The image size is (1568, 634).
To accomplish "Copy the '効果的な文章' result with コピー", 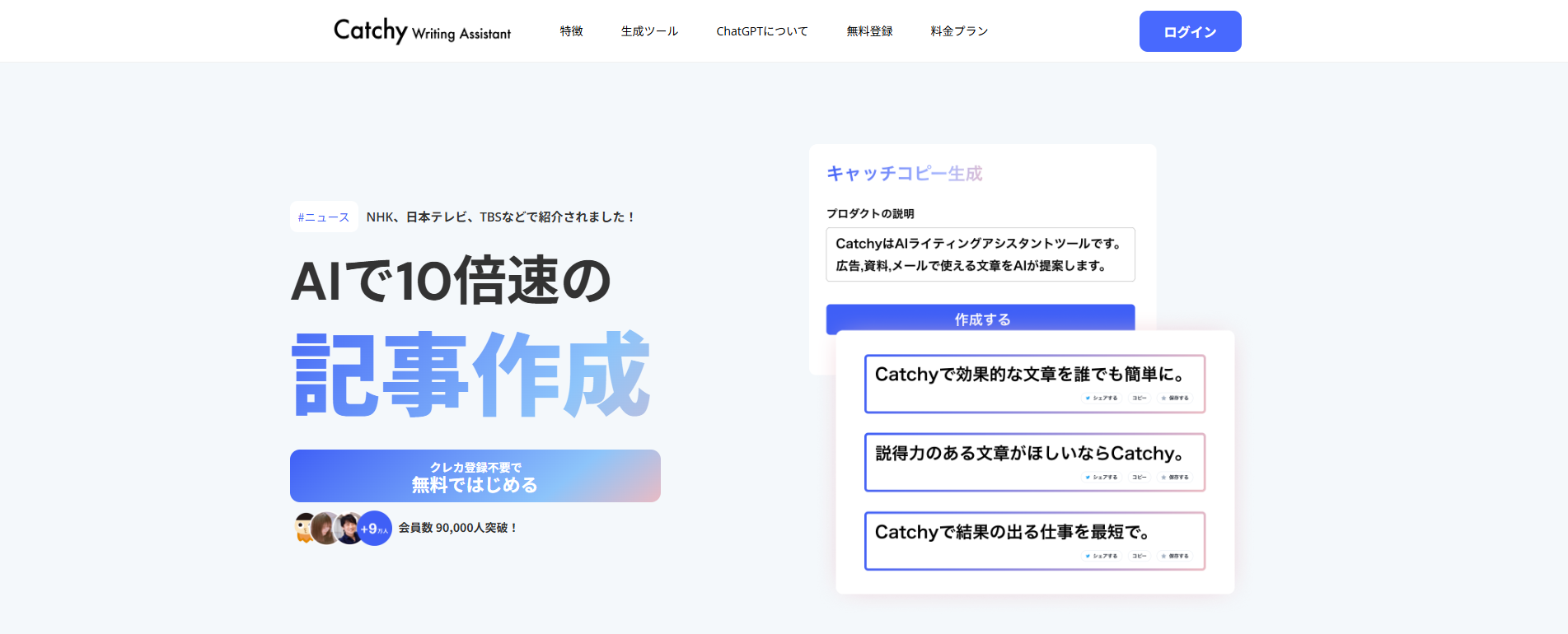I will click(x=1140, y=398).
